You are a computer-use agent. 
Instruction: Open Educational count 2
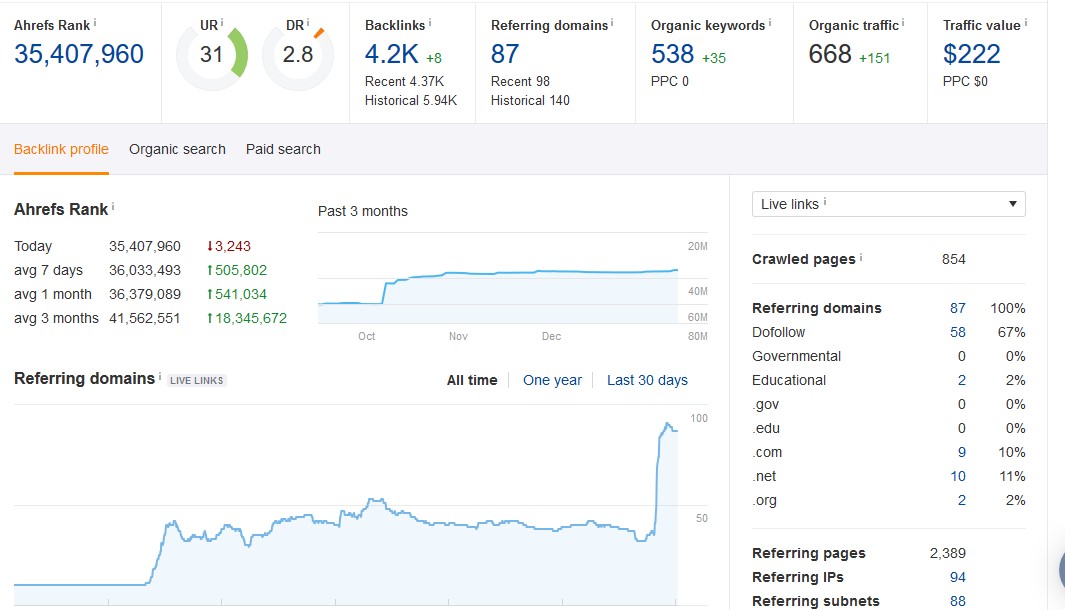click(x=962, y=380)
